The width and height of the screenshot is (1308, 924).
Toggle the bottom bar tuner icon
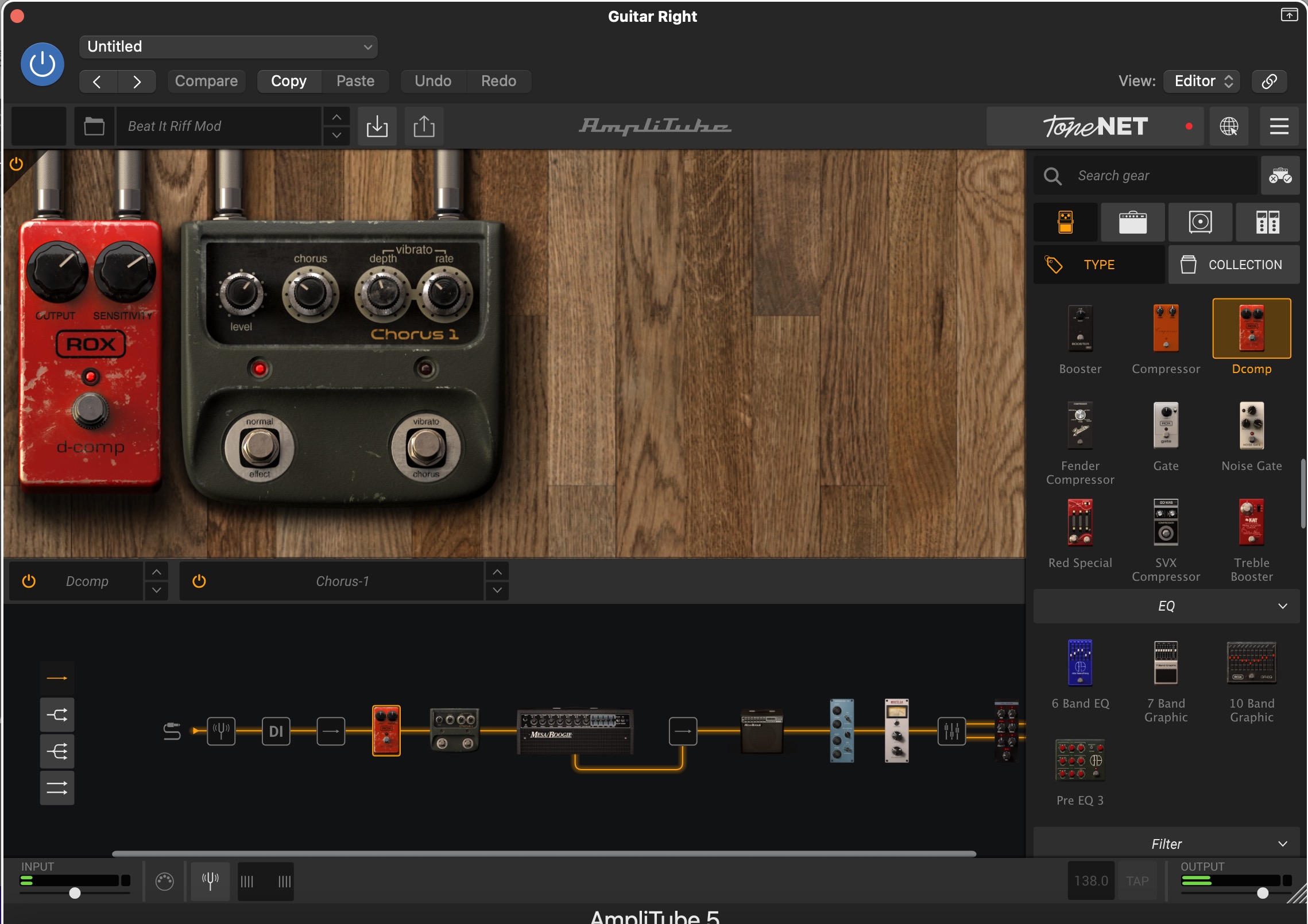(x=210, y=881)
